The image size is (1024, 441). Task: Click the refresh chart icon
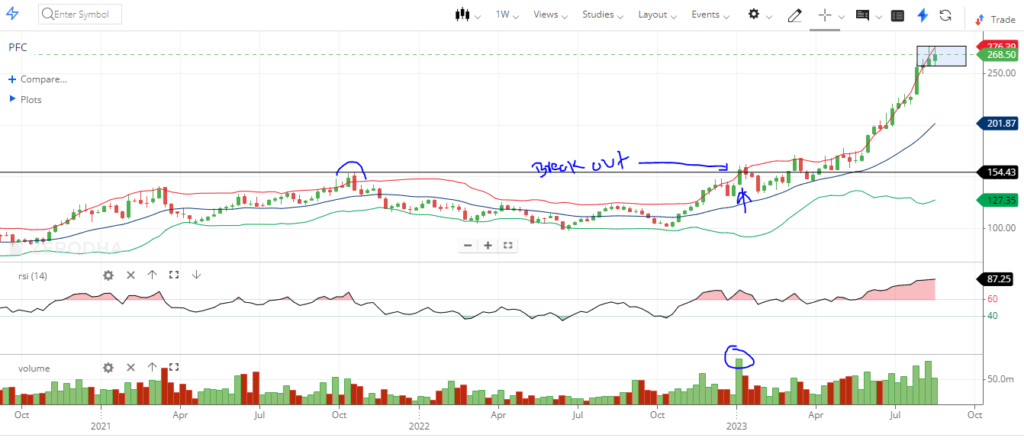pos(945,15)
